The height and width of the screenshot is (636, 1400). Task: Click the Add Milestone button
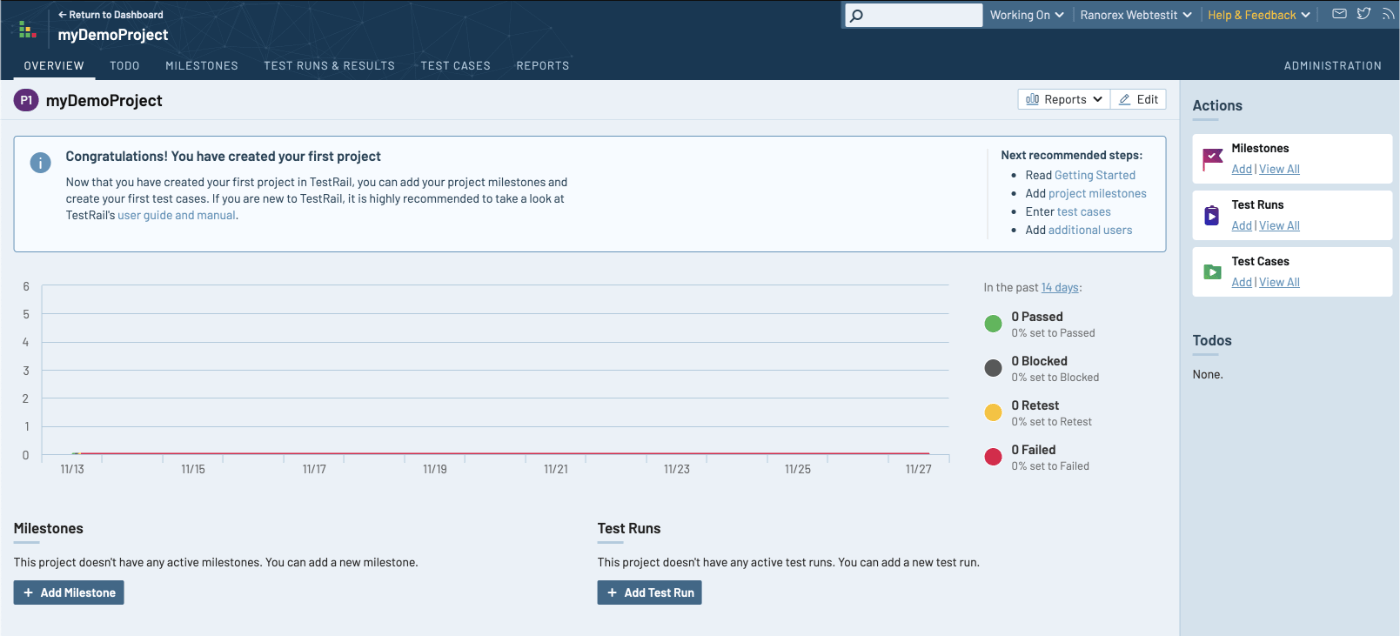[68, 593]
